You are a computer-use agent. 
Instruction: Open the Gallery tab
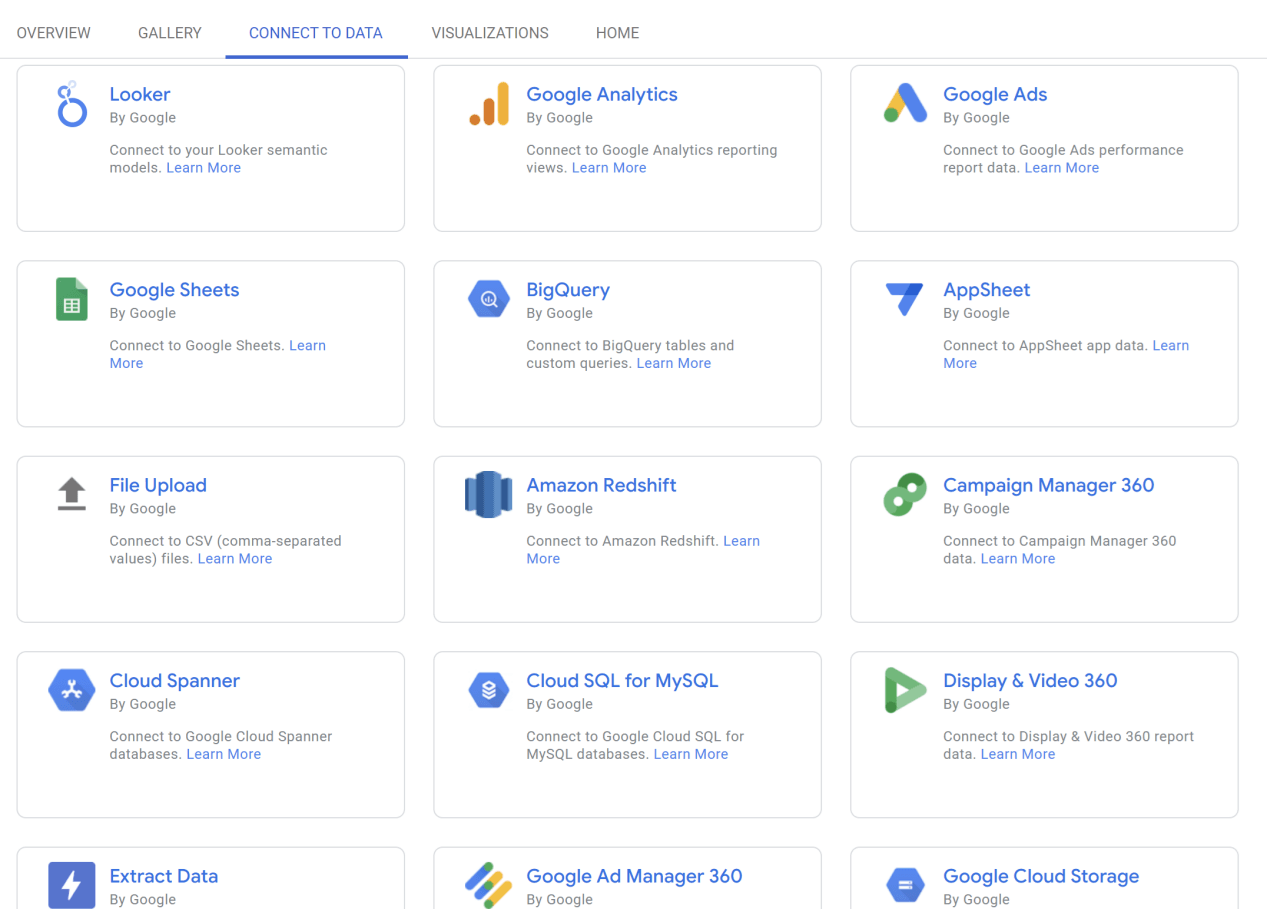click(x=170, y=33)
